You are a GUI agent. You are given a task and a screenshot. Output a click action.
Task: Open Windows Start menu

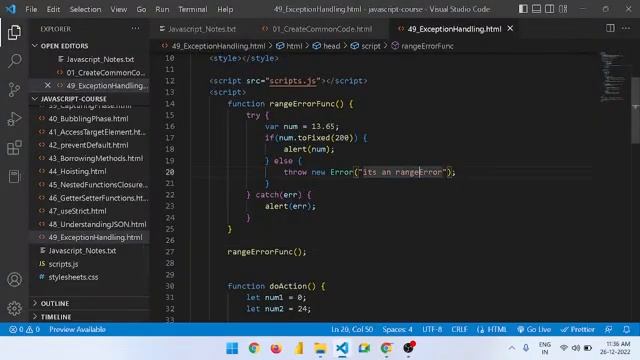tap(232, 348)
